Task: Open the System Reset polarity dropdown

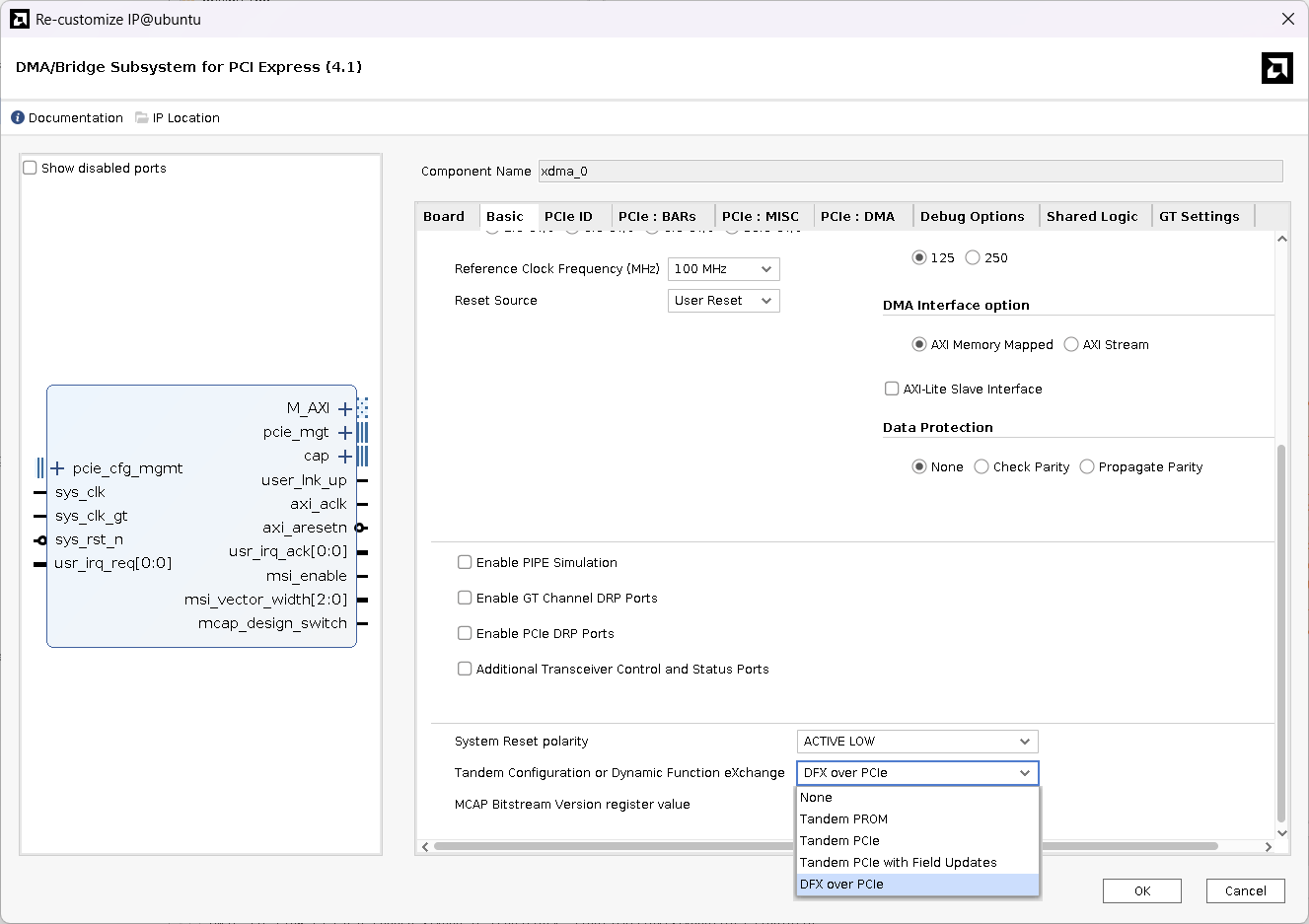Action: point(916,742)
